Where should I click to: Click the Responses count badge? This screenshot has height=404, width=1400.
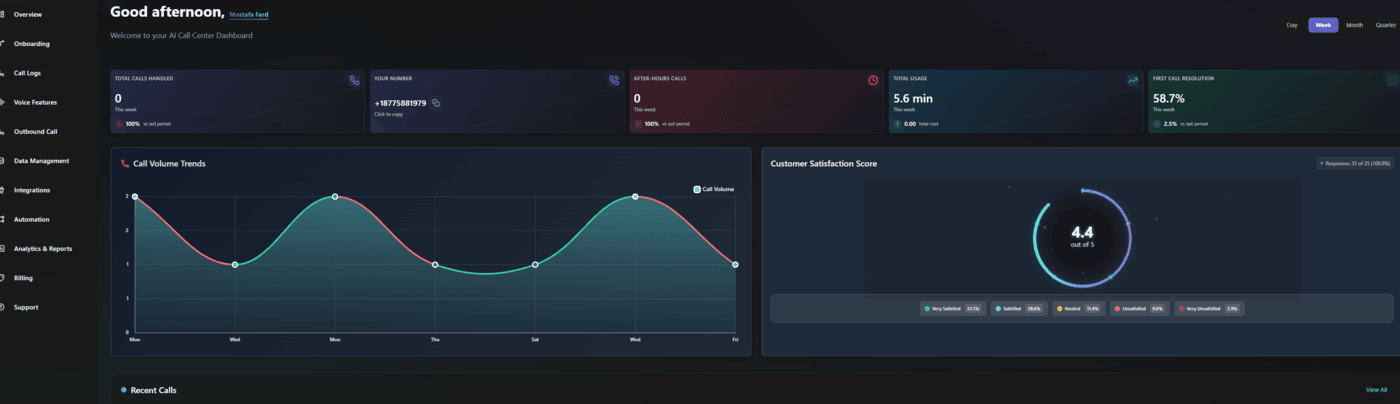1355,163
